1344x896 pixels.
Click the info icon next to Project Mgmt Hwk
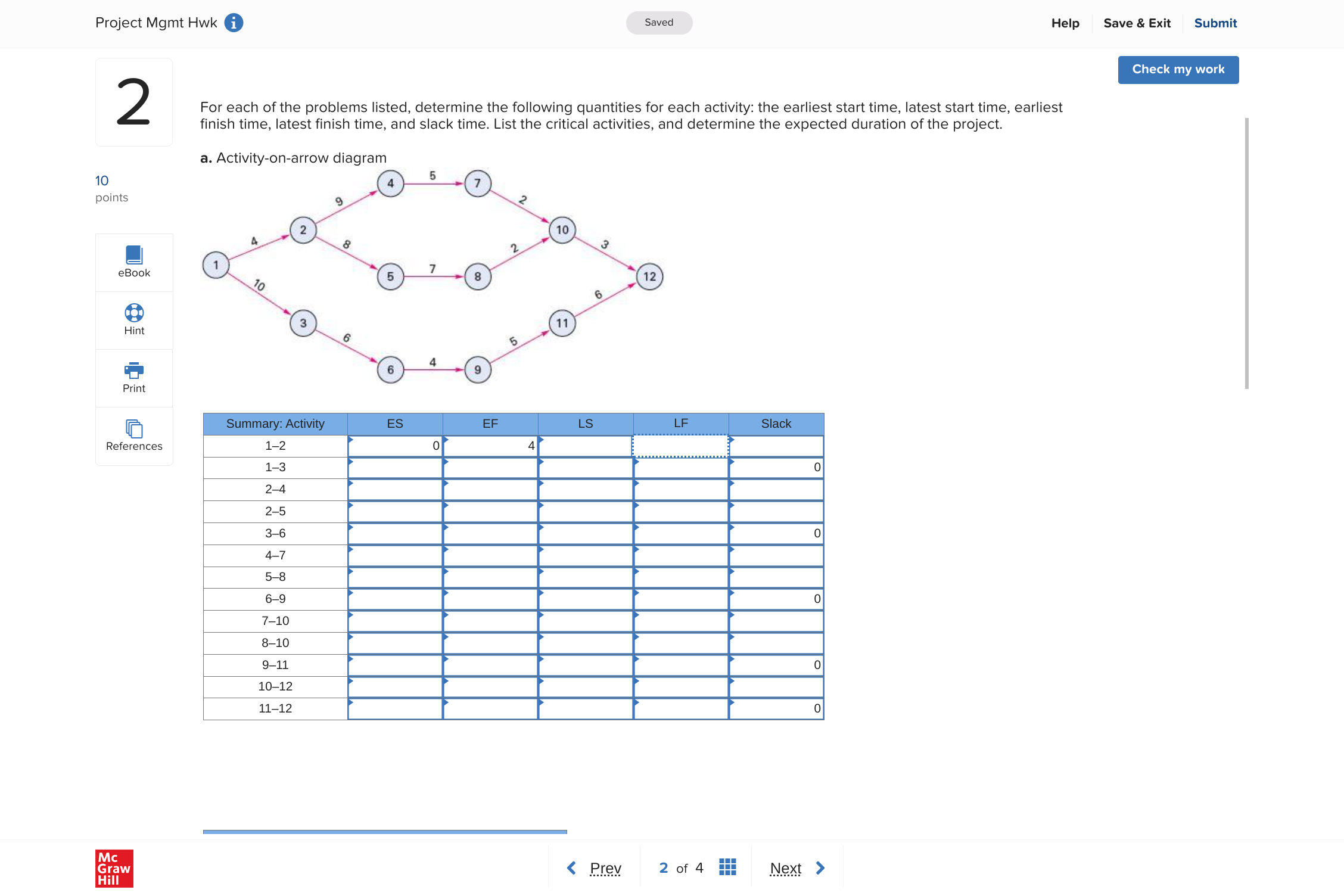(x=234, y=22)
